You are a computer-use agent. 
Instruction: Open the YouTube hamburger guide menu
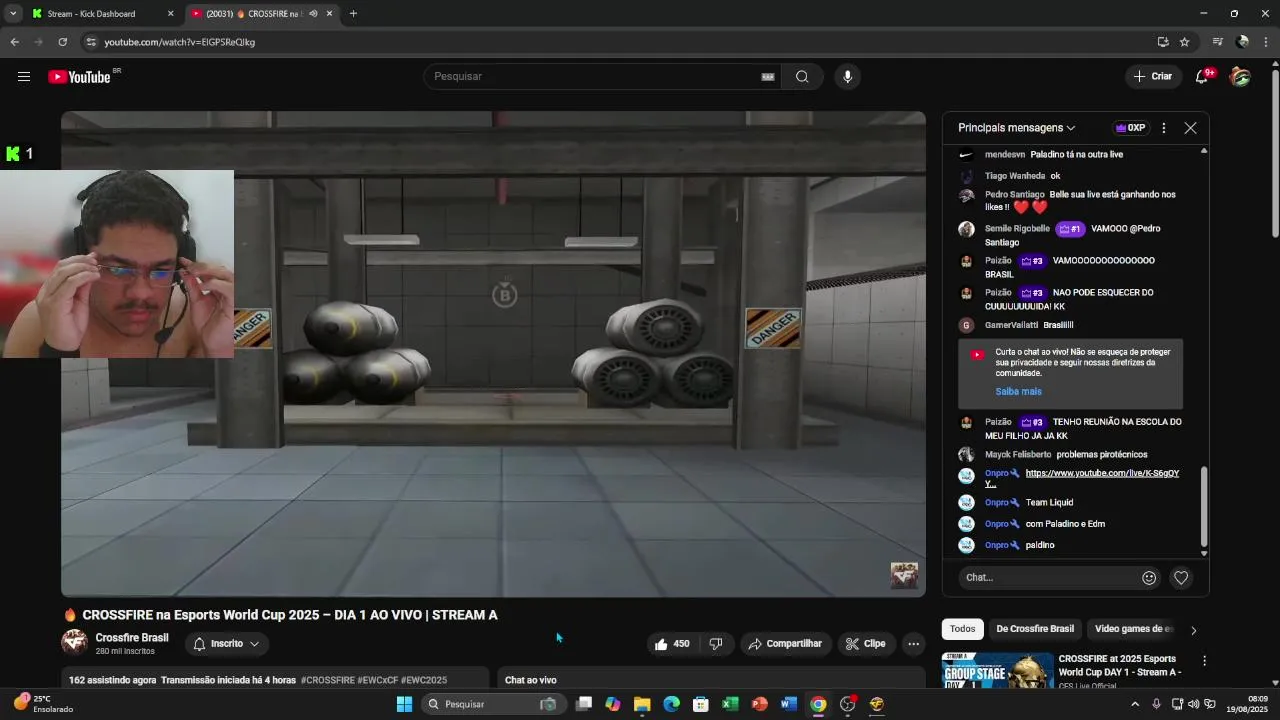point(24,76)
